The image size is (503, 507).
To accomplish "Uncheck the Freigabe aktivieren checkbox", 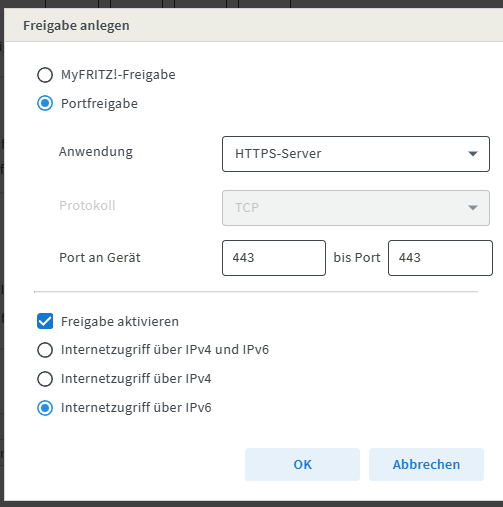I will pyautogui.click(x=45, y=321).
